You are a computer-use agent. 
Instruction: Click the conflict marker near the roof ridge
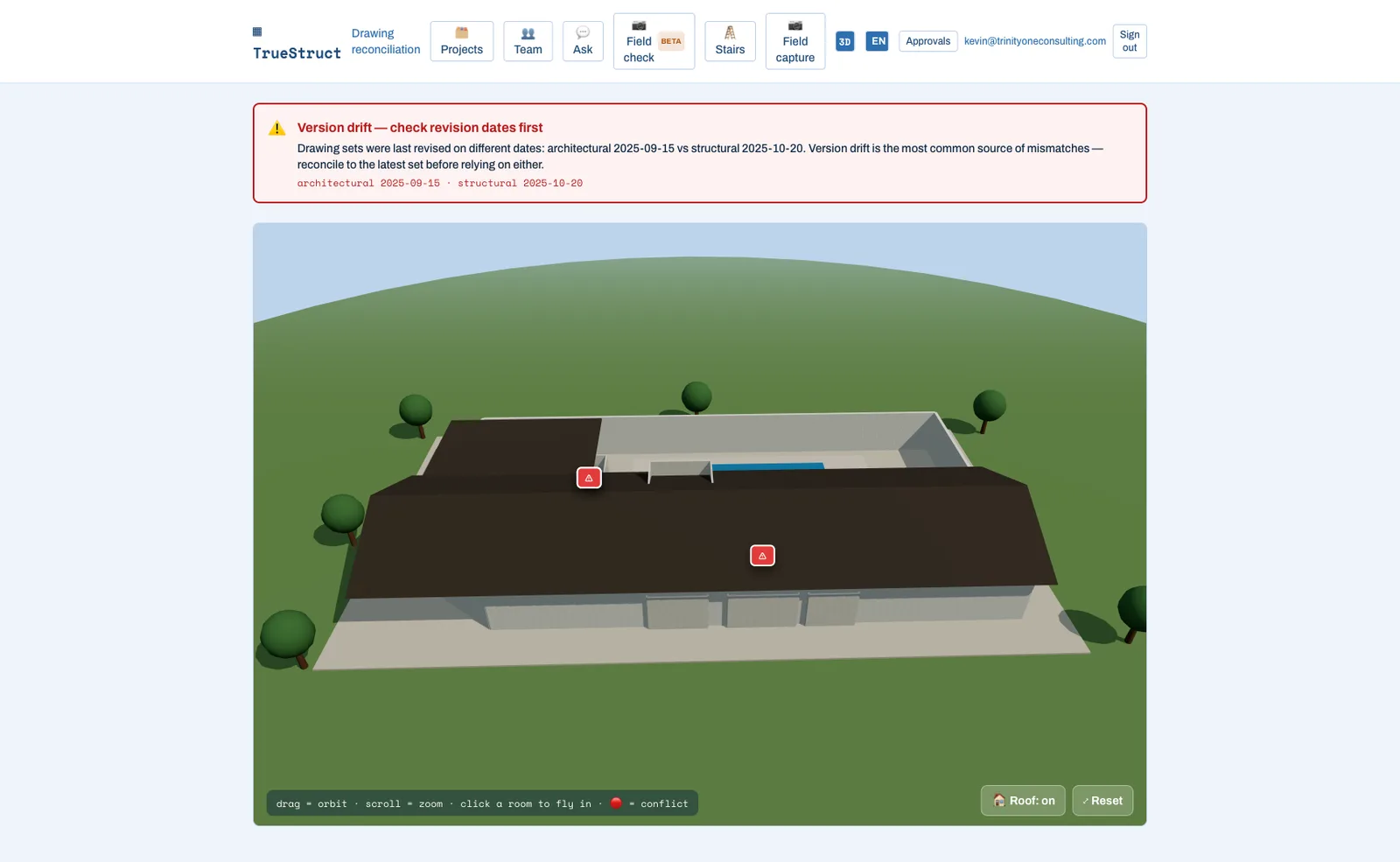pos(589,478)
